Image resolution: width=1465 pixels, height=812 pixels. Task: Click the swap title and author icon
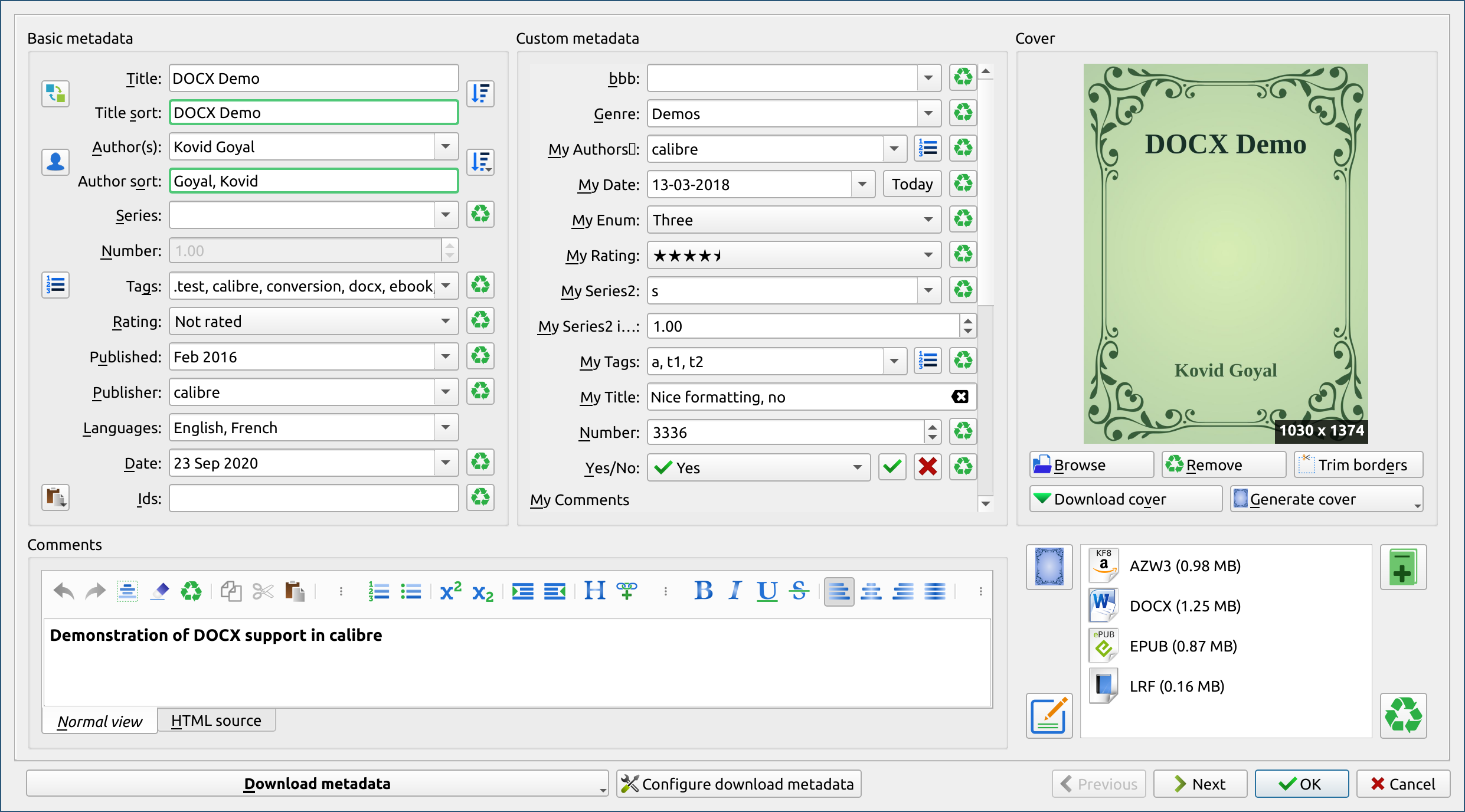point(55,94)
